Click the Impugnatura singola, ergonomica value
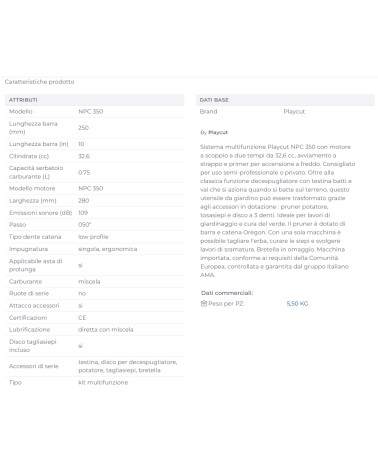This screenshot has width=378, height=472. click(107, 249)
